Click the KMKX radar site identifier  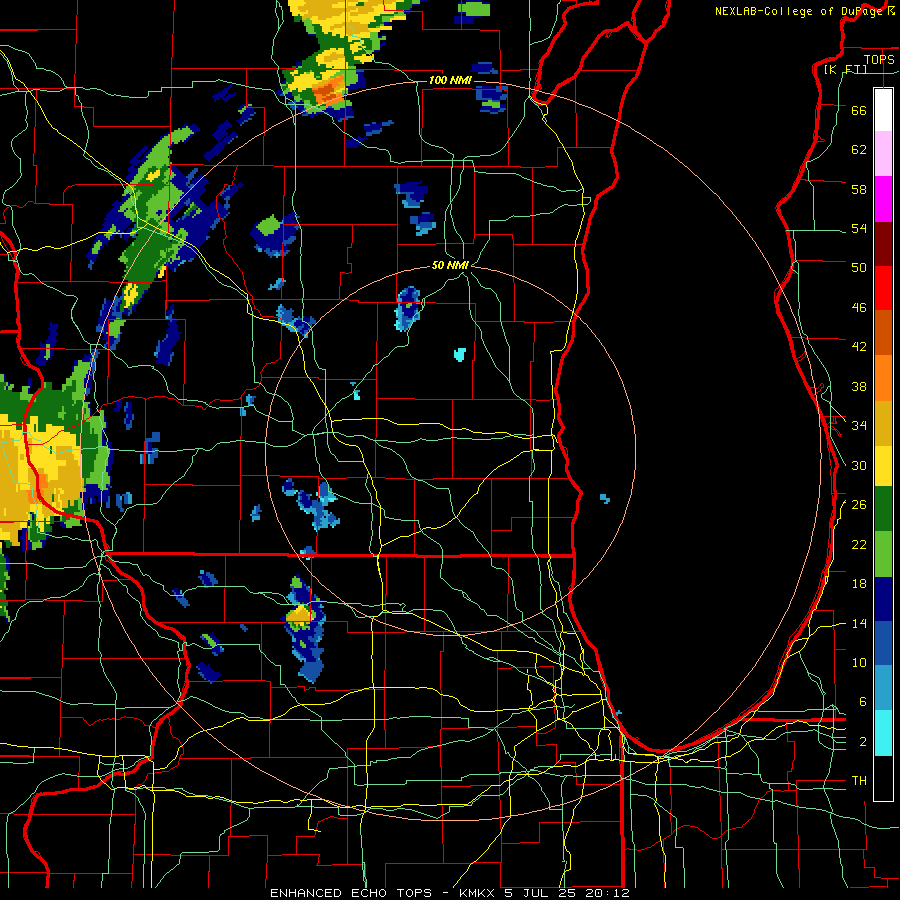click(478, 893)
